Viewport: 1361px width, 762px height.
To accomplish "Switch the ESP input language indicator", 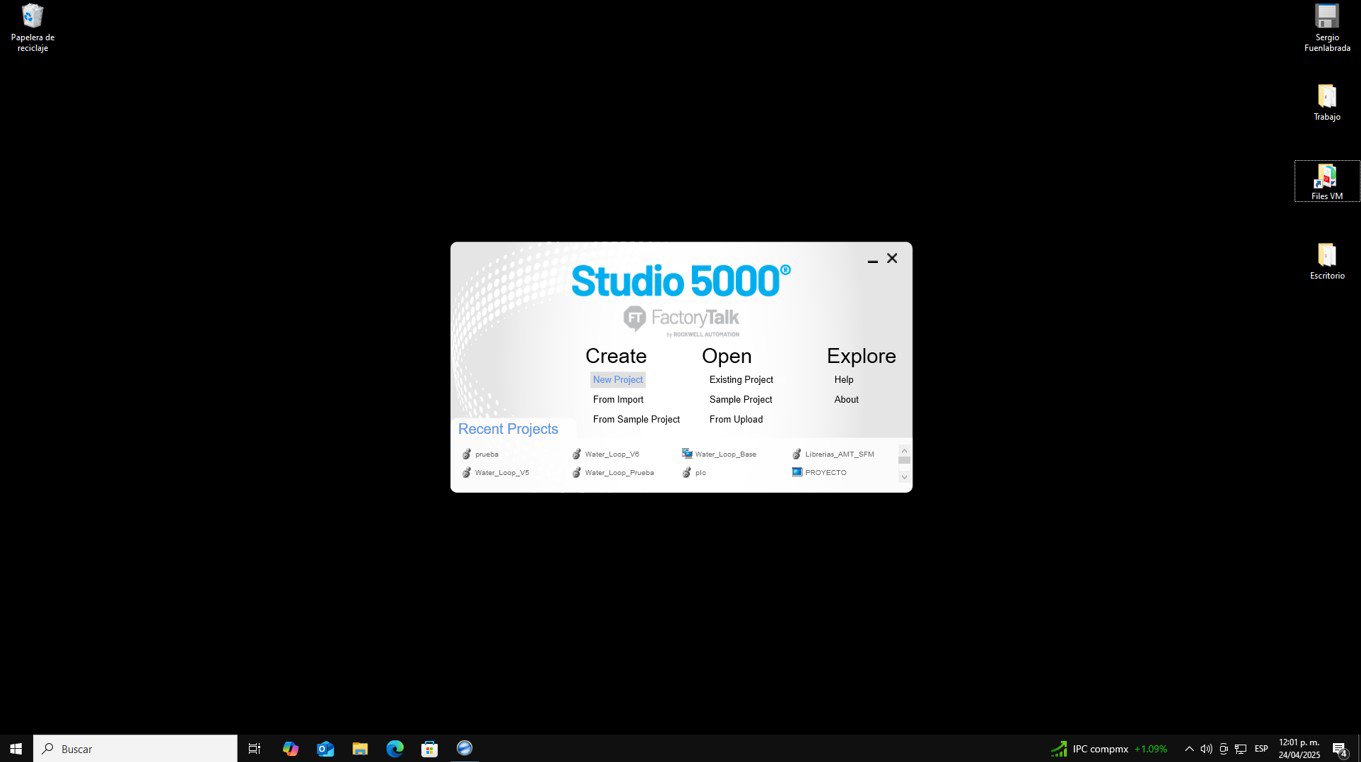I will pos(1261,749).
